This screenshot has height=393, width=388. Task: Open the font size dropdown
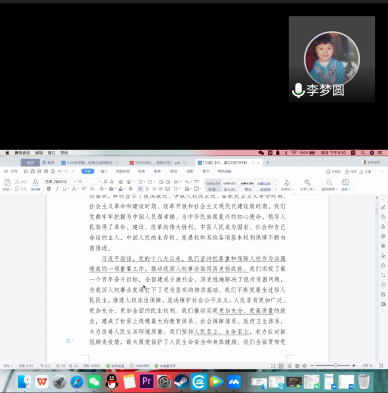coord(89,182)
